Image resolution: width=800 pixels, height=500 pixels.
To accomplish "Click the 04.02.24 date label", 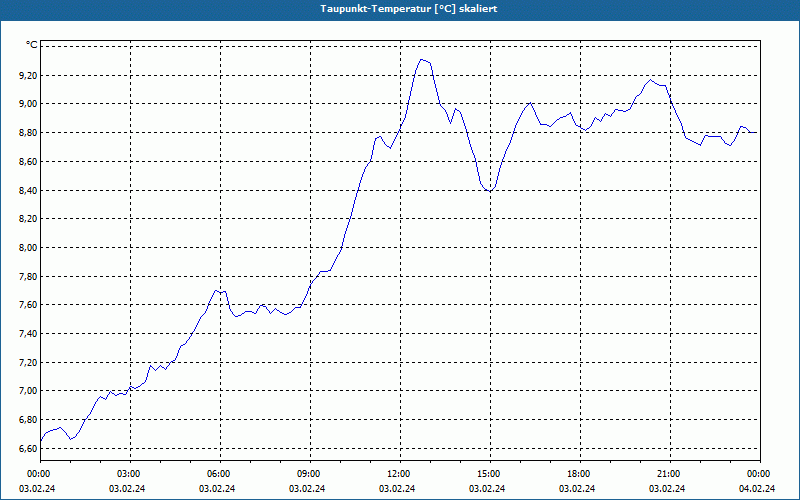I will 757,488.
